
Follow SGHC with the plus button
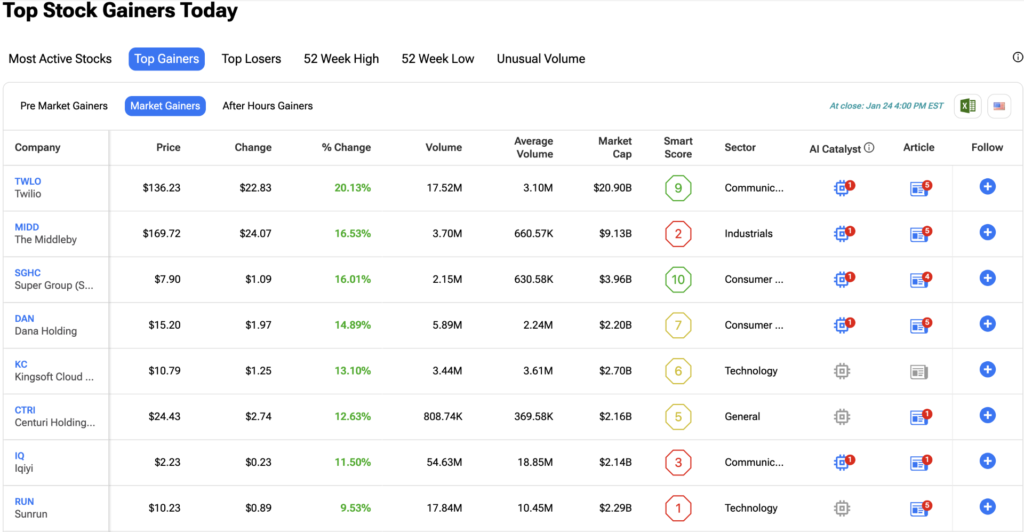click(x=987, y=278)
